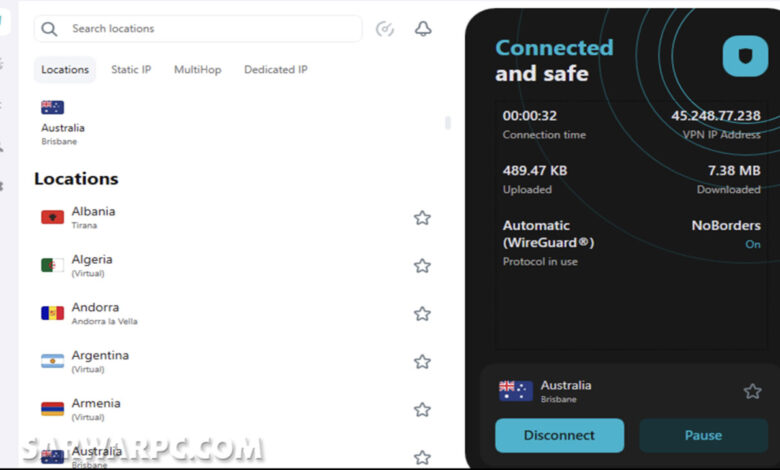Favorite Andorra with its star
The width and height of the screenshot is (780, 470).
tap(422, 314)
